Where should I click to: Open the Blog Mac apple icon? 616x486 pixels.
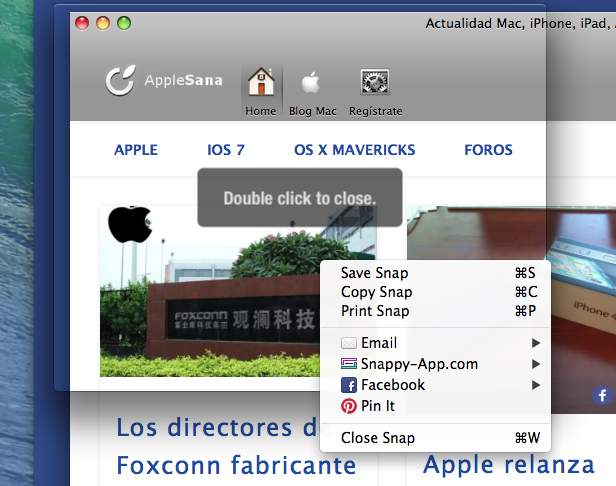(x=311, y=83)
